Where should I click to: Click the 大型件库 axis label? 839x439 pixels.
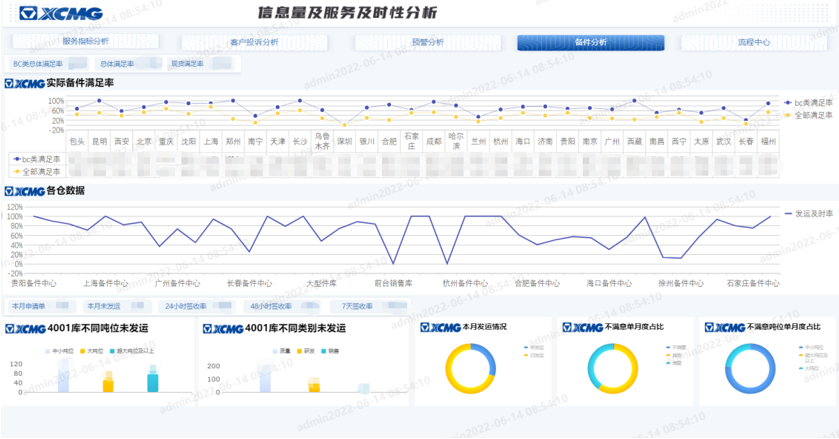321,283
